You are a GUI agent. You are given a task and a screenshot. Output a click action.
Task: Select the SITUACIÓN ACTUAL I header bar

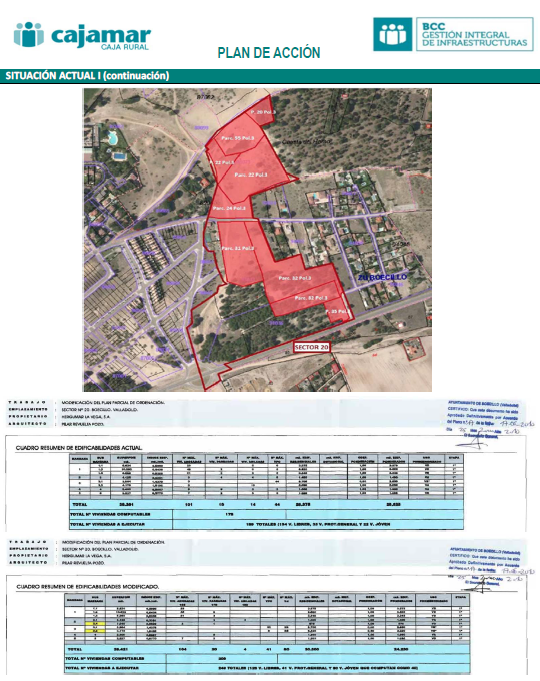tap(270, 76)
